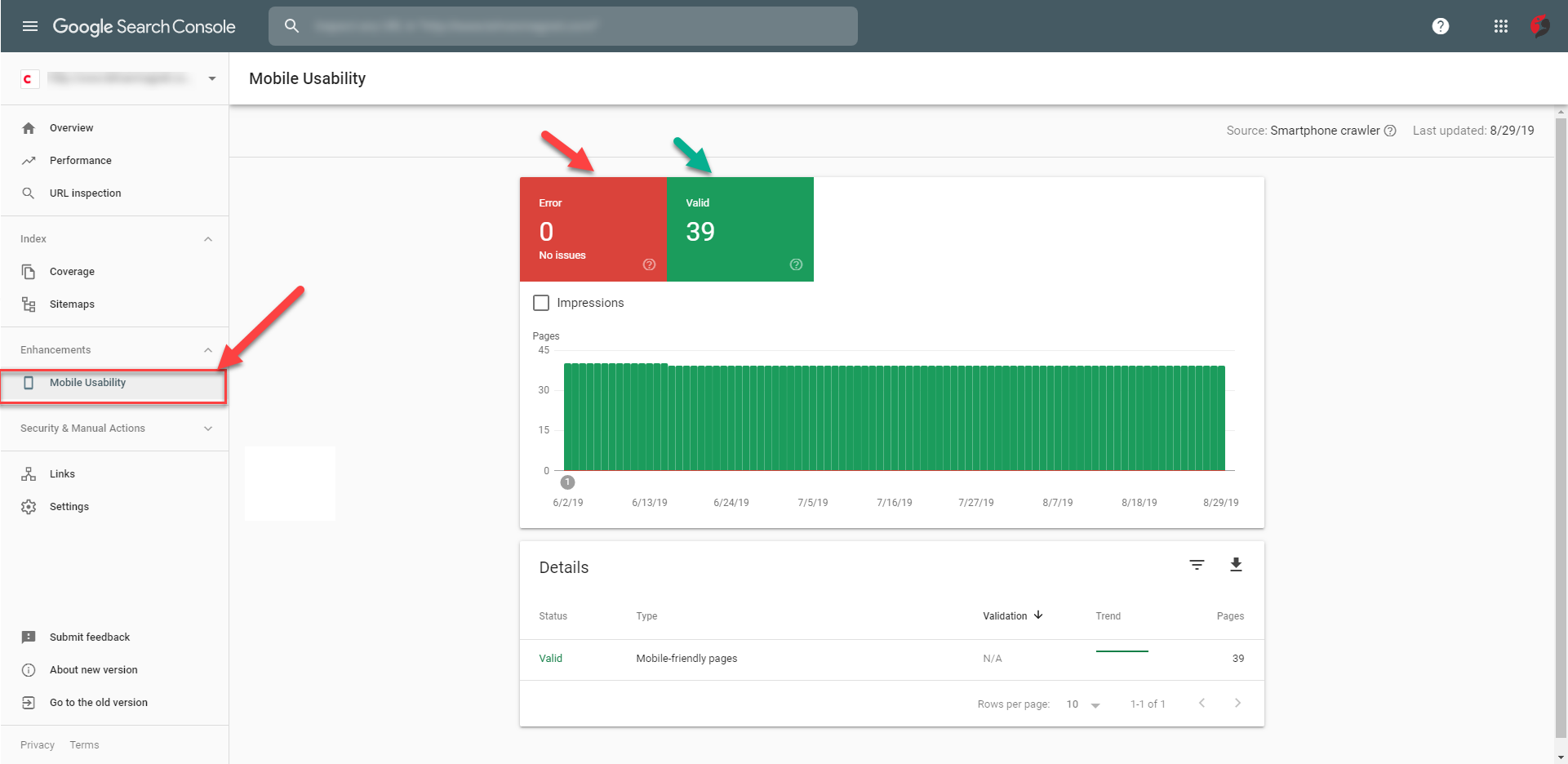Click the Privacy link
1568x764 pixels.
[37, 744]
